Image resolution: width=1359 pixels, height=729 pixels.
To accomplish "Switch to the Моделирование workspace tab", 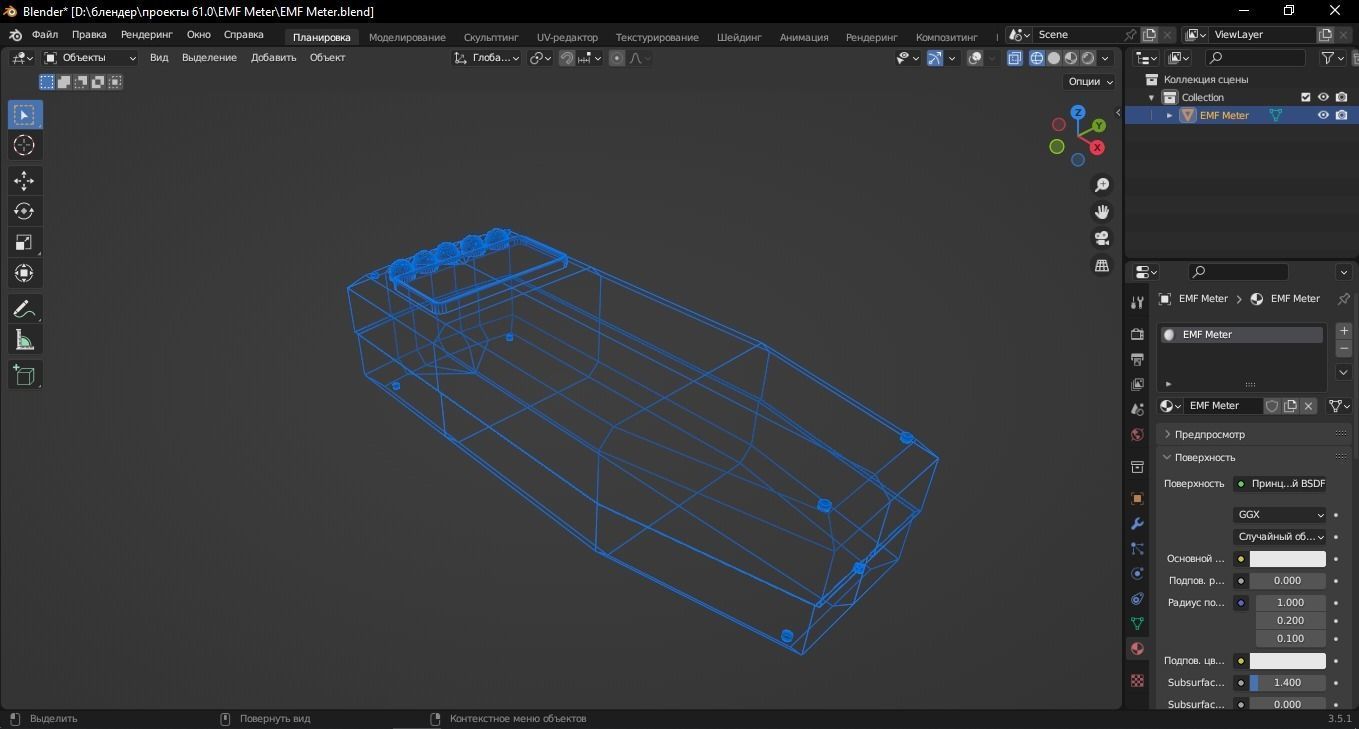I will point(407,37).
